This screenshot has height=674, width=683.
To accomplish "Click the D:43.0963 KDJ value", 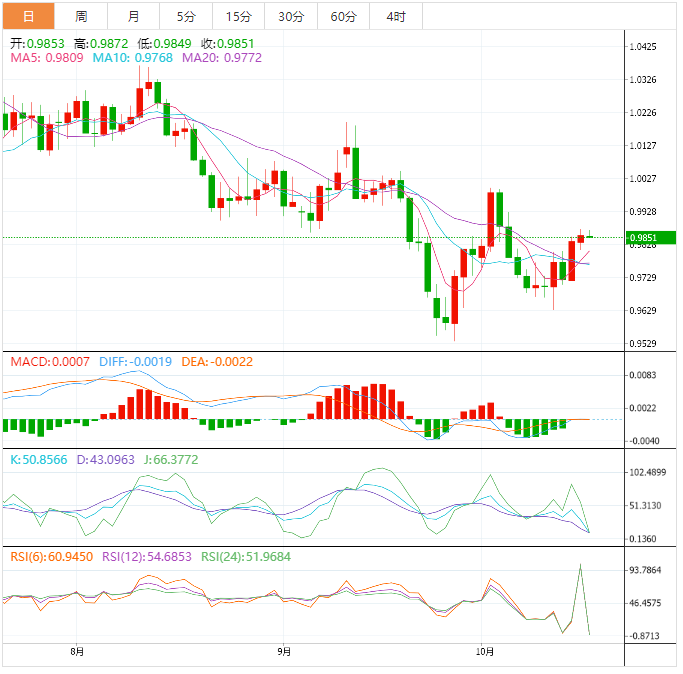I will (105, 460).
